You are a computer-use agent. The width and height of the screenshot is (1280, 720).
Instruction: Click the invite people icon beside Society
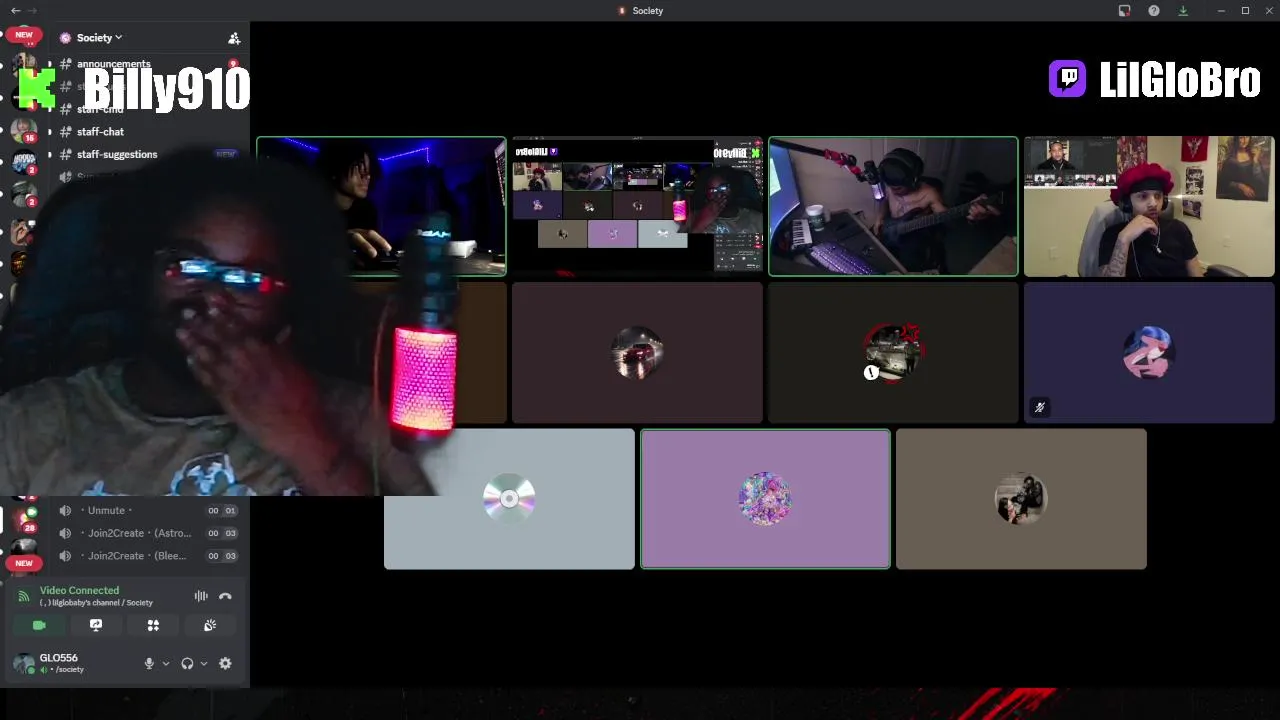click(x=234, y=38)
